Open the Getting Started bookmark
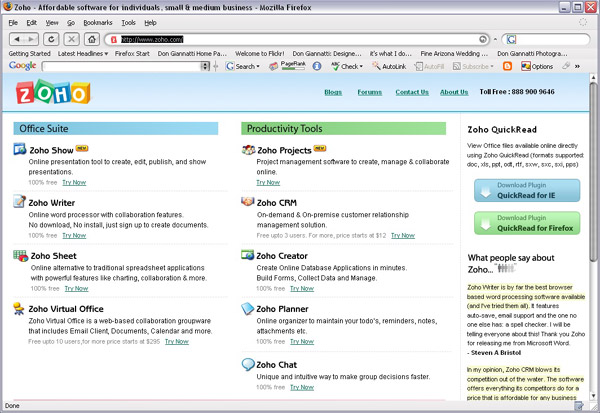 point(29,54)
